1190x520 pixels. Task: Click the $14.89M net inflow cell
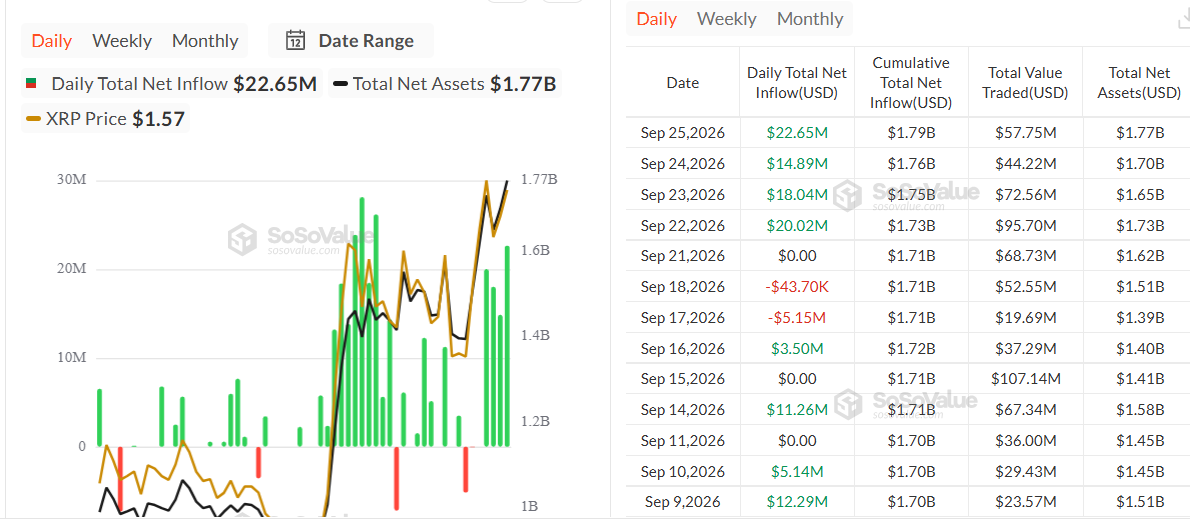[x=797, y=163]
